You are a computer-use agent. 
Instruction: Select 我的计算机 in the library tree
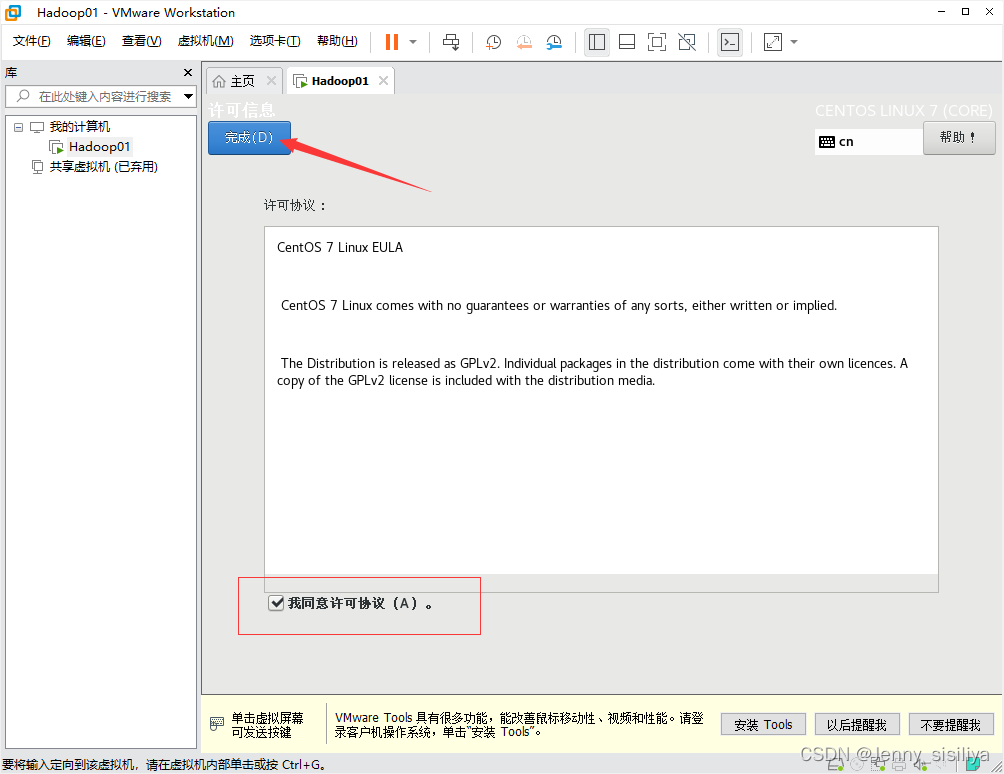(x=79, y=127)
